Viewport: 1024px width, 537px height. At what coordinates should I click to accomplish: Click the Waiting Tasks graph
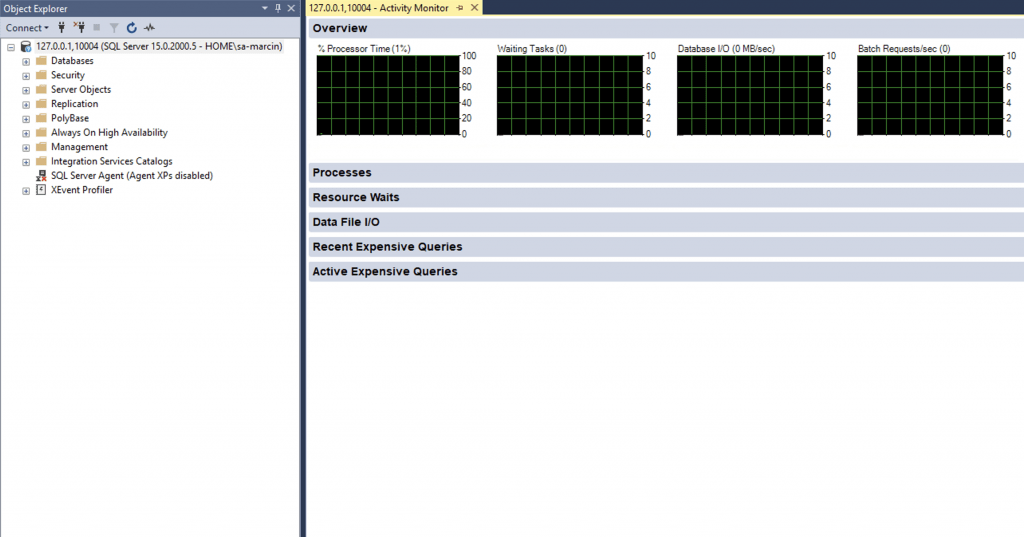569,95
